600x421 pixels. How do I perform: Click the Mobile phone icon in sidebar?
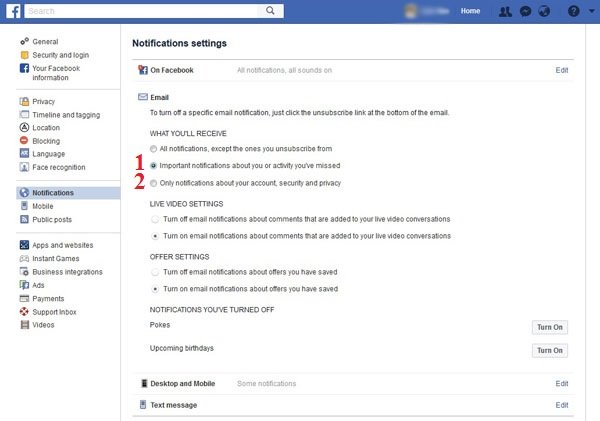click(24, 206)
